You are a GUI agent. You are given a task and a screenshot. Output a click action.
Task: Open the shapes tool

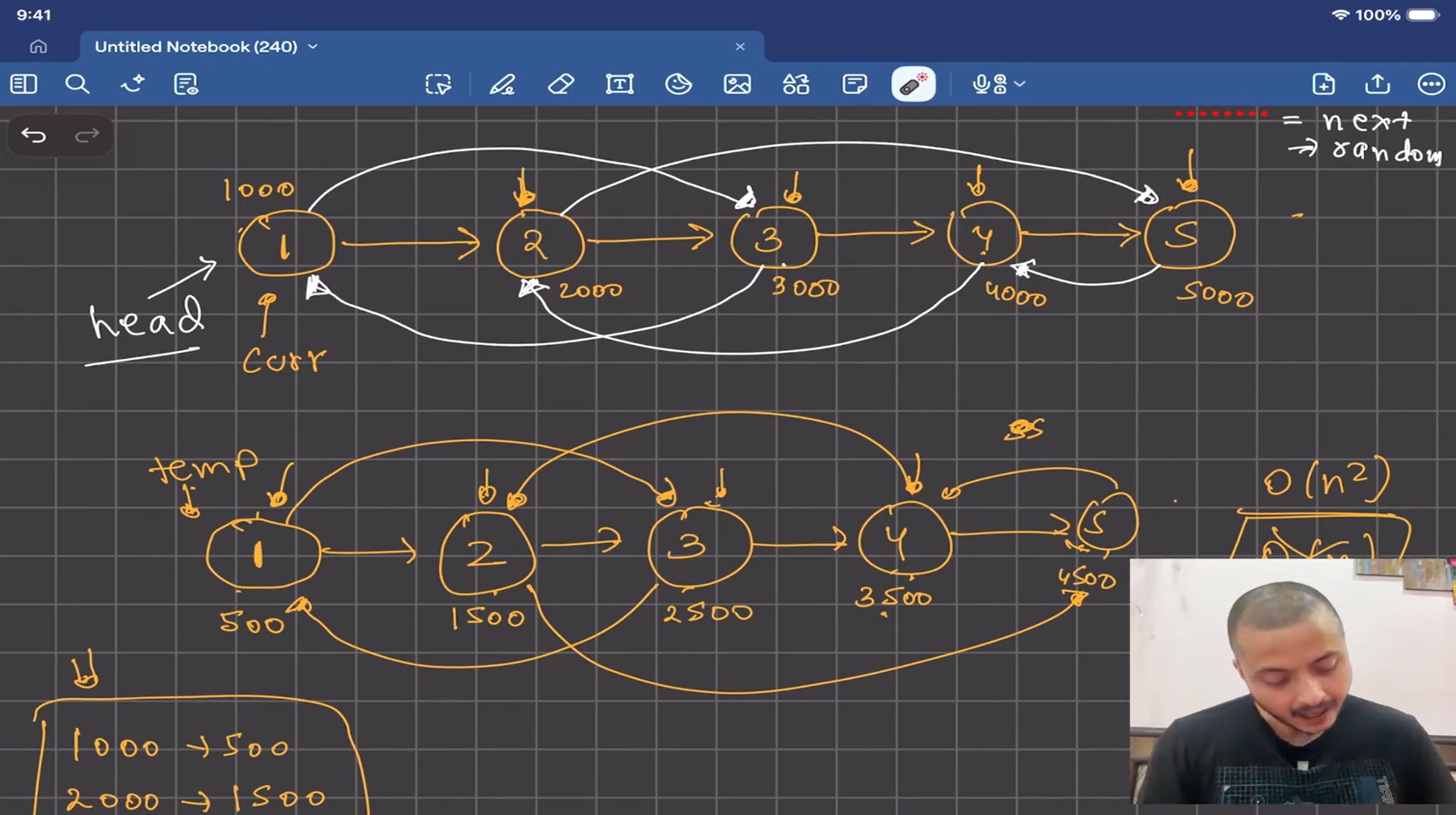[796, 84]
